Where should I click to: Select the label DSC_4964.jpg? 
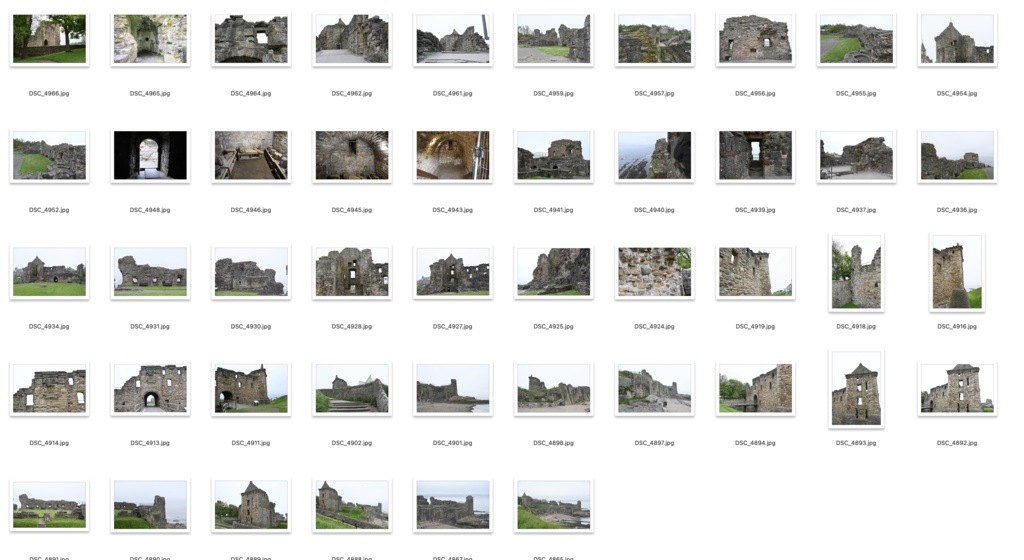pos(251,94)
